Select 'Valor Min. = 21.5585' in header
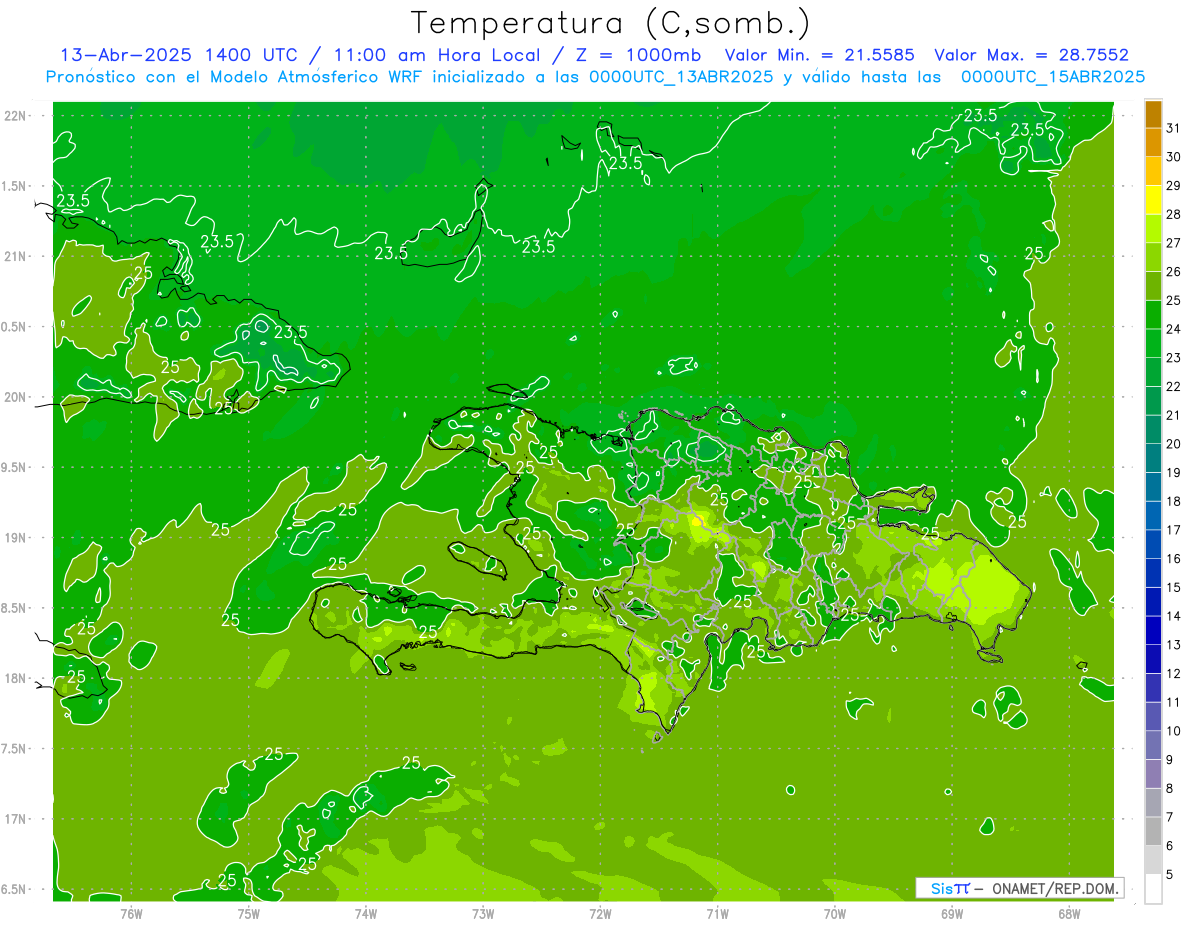Viewport: 1200px width, 927px height. click(819, 55)
